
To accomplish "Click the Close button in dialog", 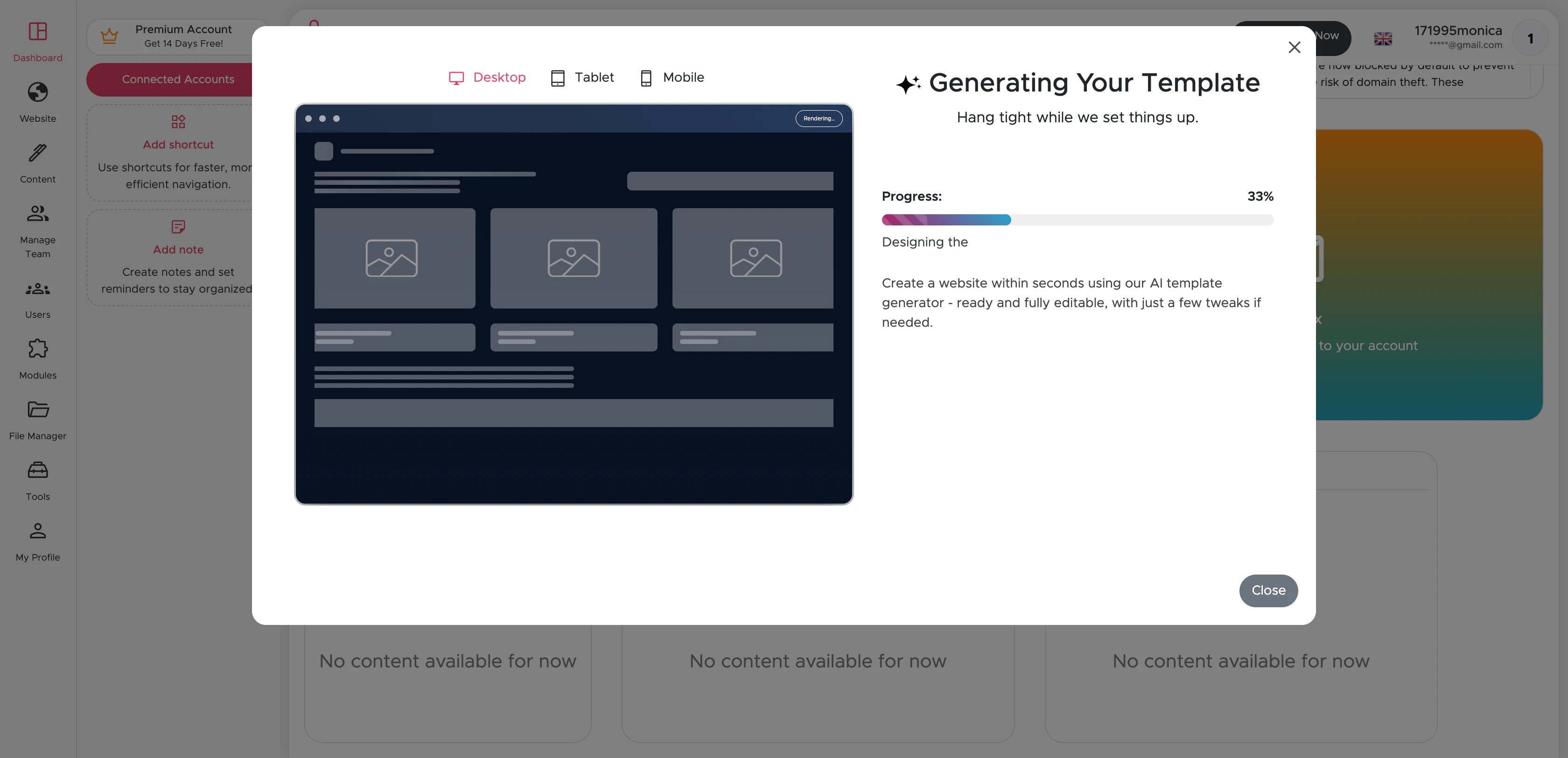I will pos(1268,590).
